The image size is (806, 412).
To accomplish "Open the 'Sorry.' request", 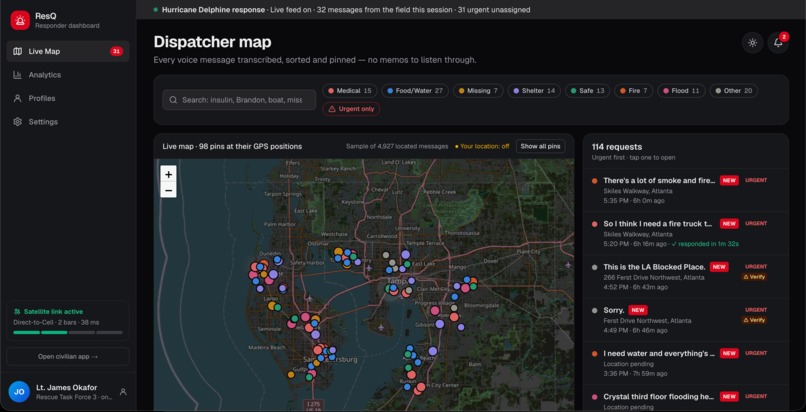I will (686, 320).
